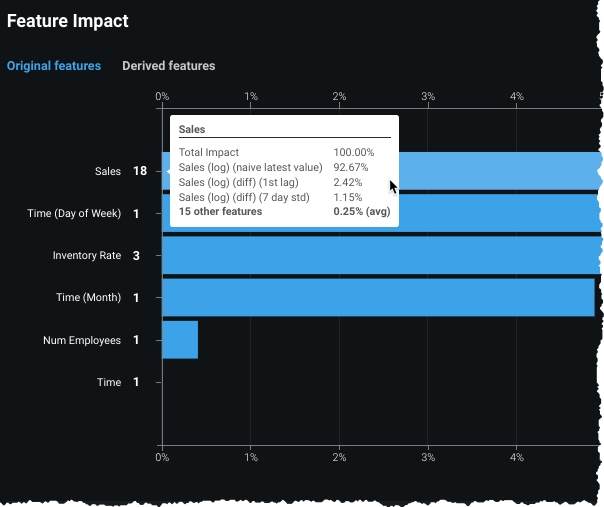Click the Time (Month) bar

pos(378,297)
